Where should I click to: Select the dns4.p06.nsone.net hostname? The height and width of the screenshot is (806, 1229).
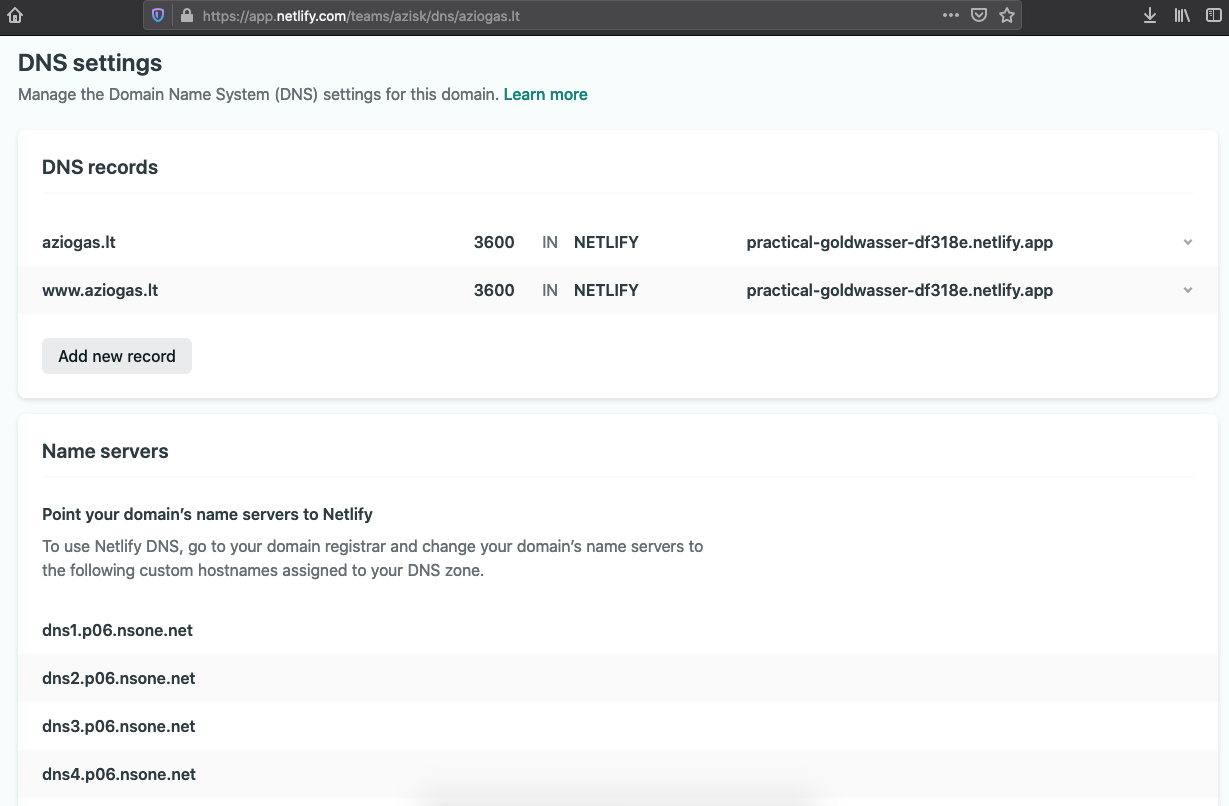[118, 774]
